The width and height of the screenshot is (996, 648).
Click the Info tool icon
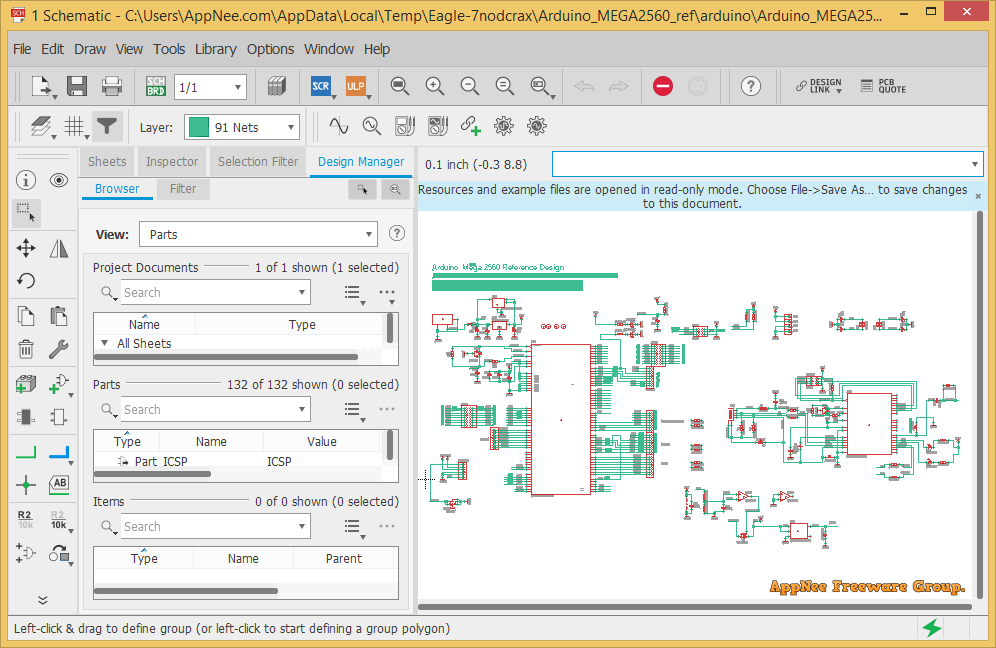click(25, 180)
